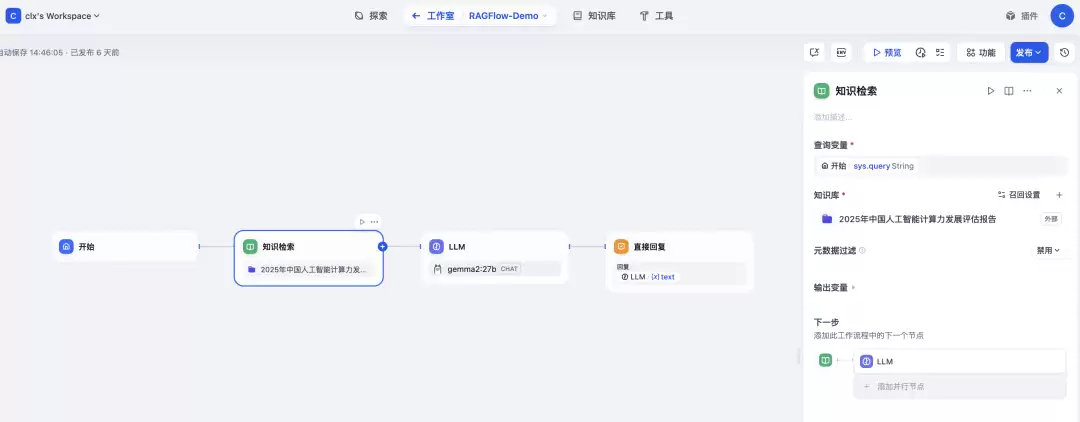Expand the 发布 publish dropdown
The image size is (1080, 422).
pyautogui.click(x=1029, y=52)
